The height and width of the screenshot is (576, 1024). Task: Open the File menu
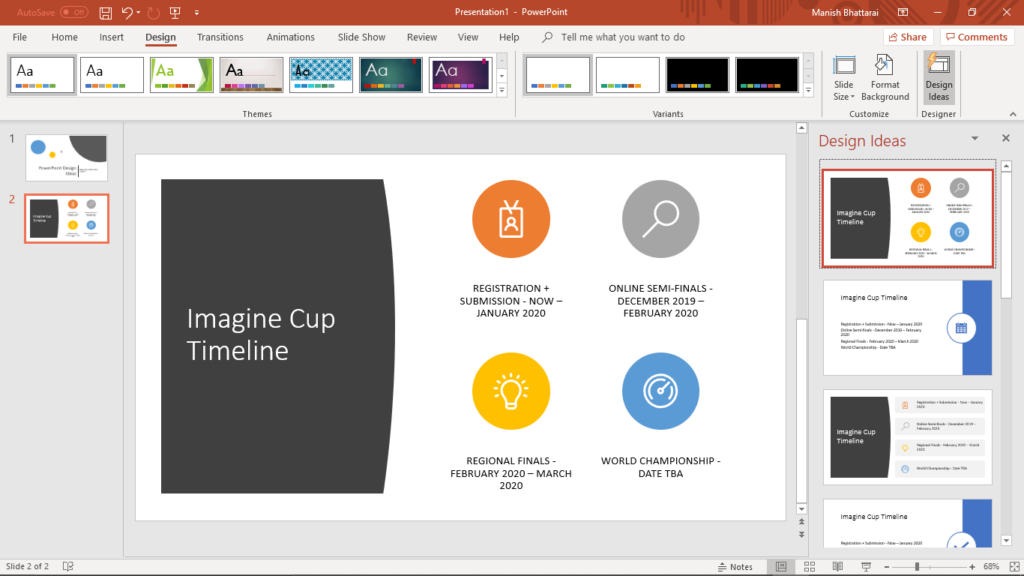tap(19, 37)
